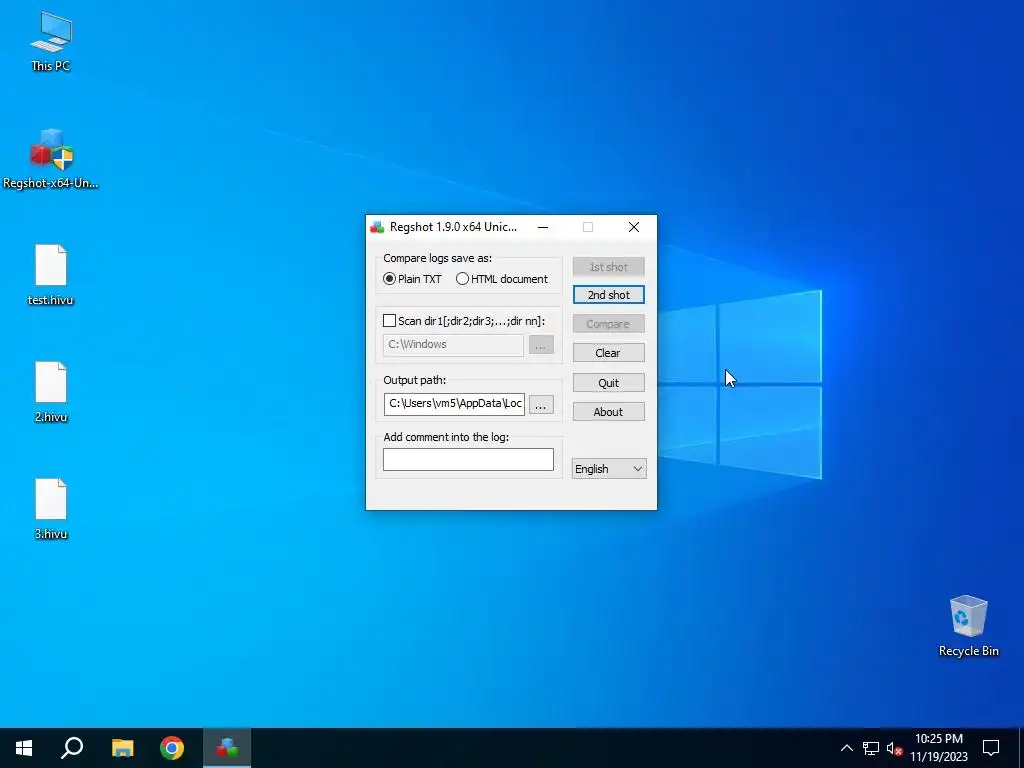Click into the Output path field
Screen dimensions: 1024x768
[x=455, y=404]
